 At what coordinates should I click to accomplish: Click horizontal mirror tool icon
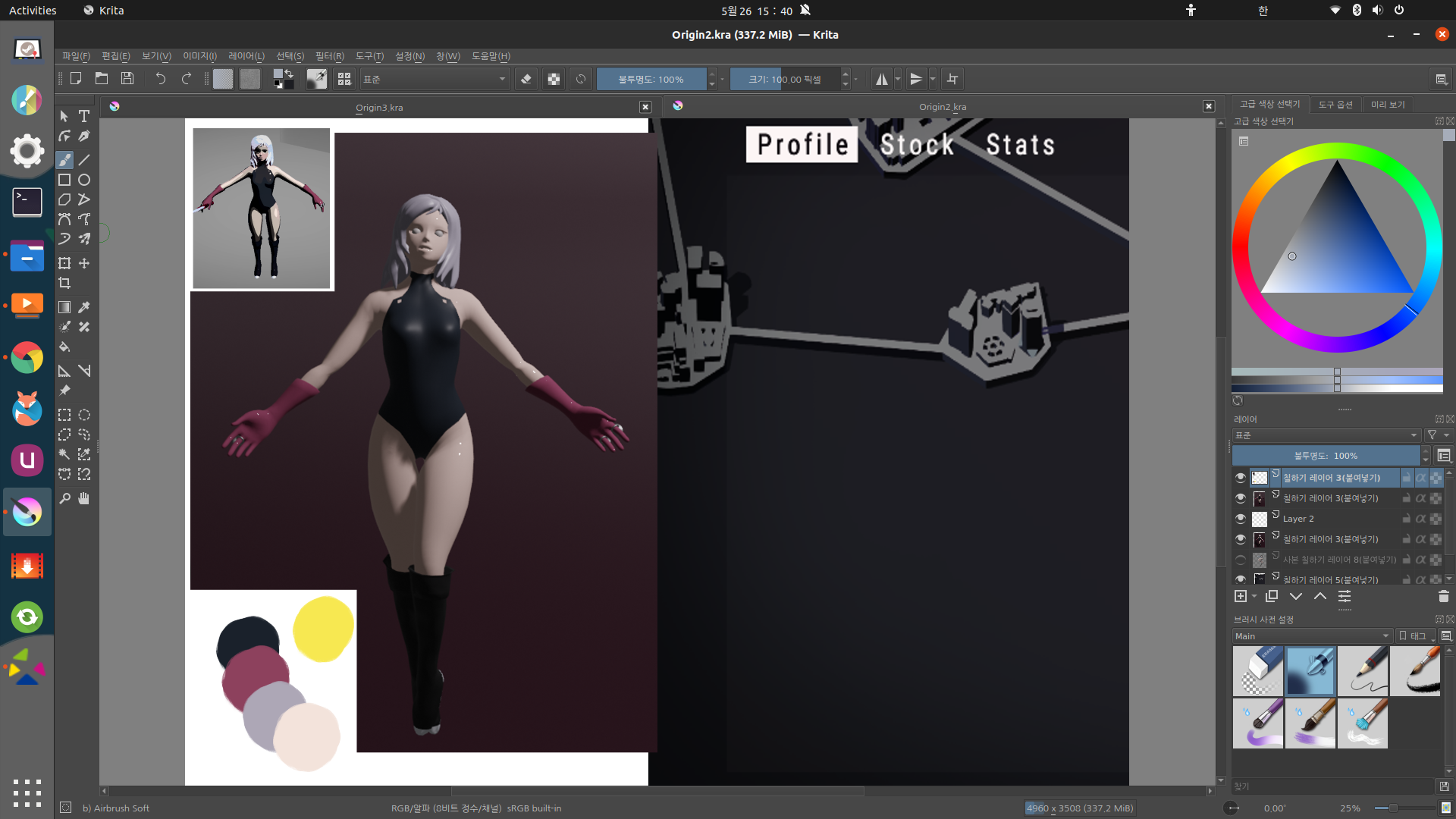coord(881,79)
